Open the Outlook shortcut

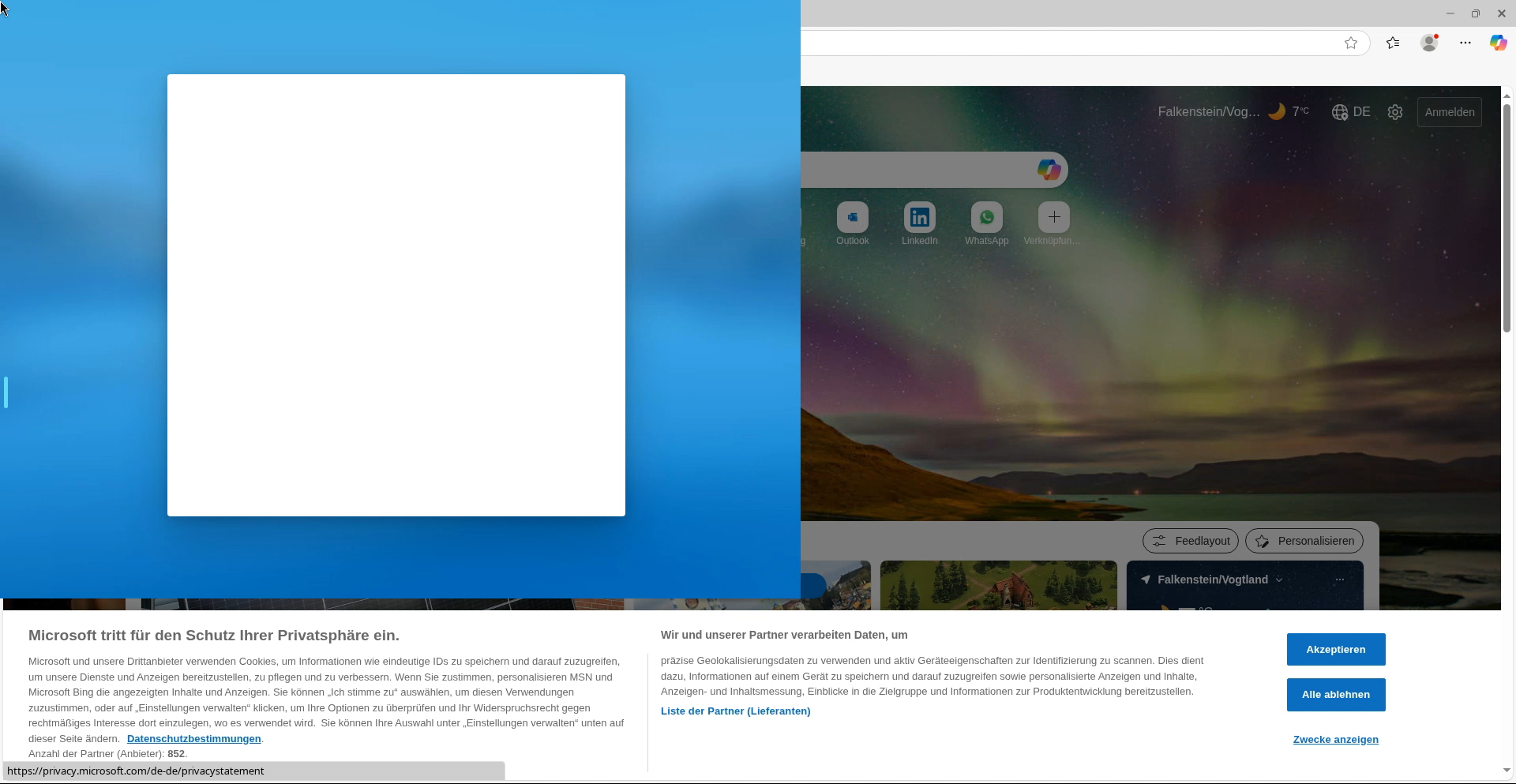(x=852, y=218)
